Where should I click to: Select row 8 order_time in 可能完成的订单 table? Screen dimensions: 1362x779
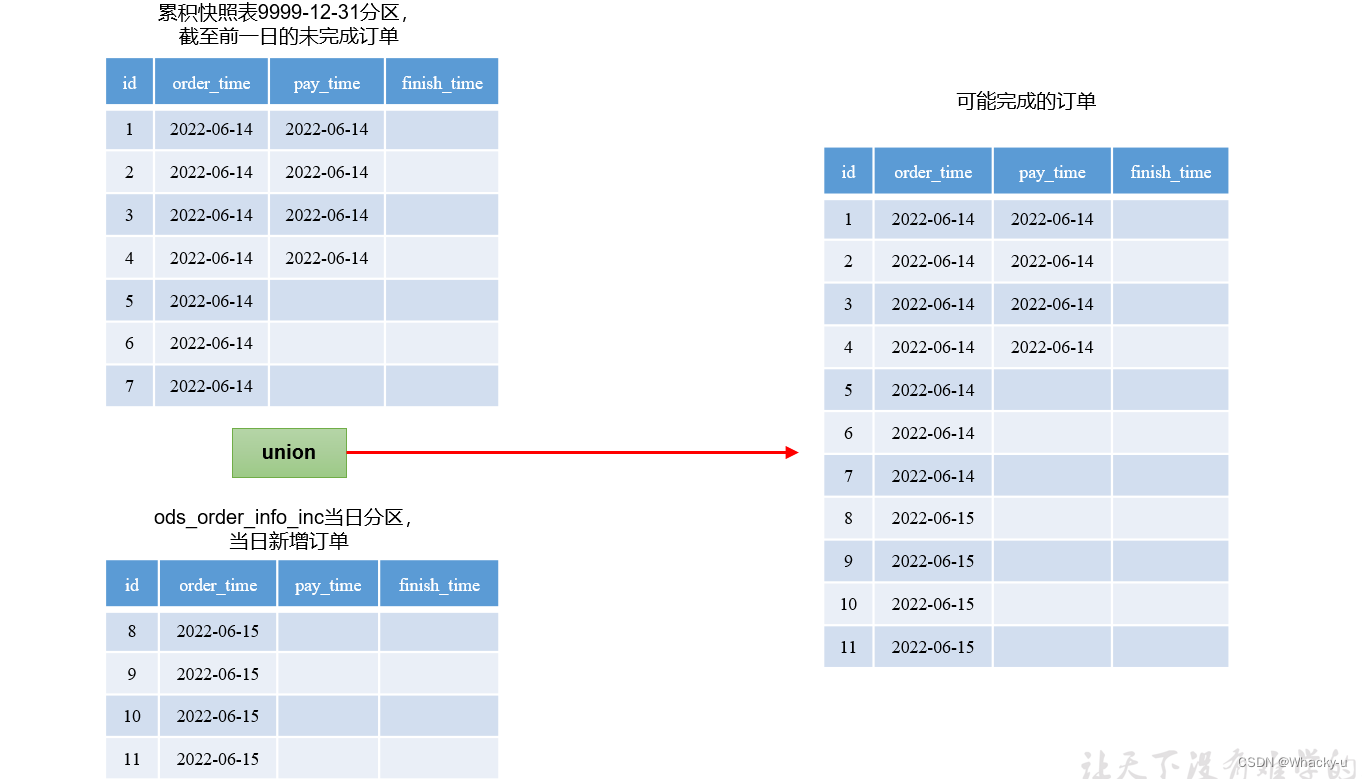click(933, 518)
